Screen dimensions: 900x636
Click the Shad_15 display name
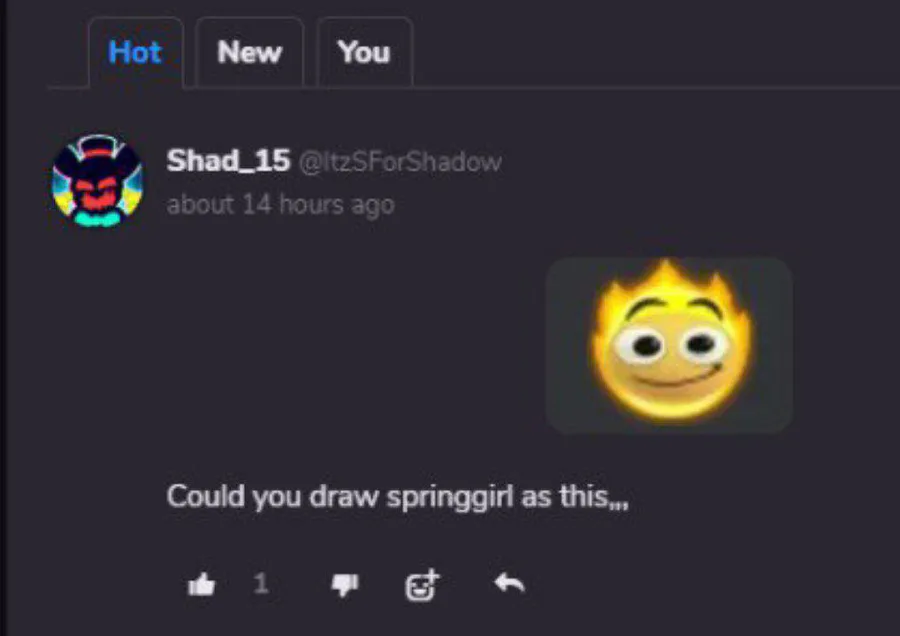point(228,160)
